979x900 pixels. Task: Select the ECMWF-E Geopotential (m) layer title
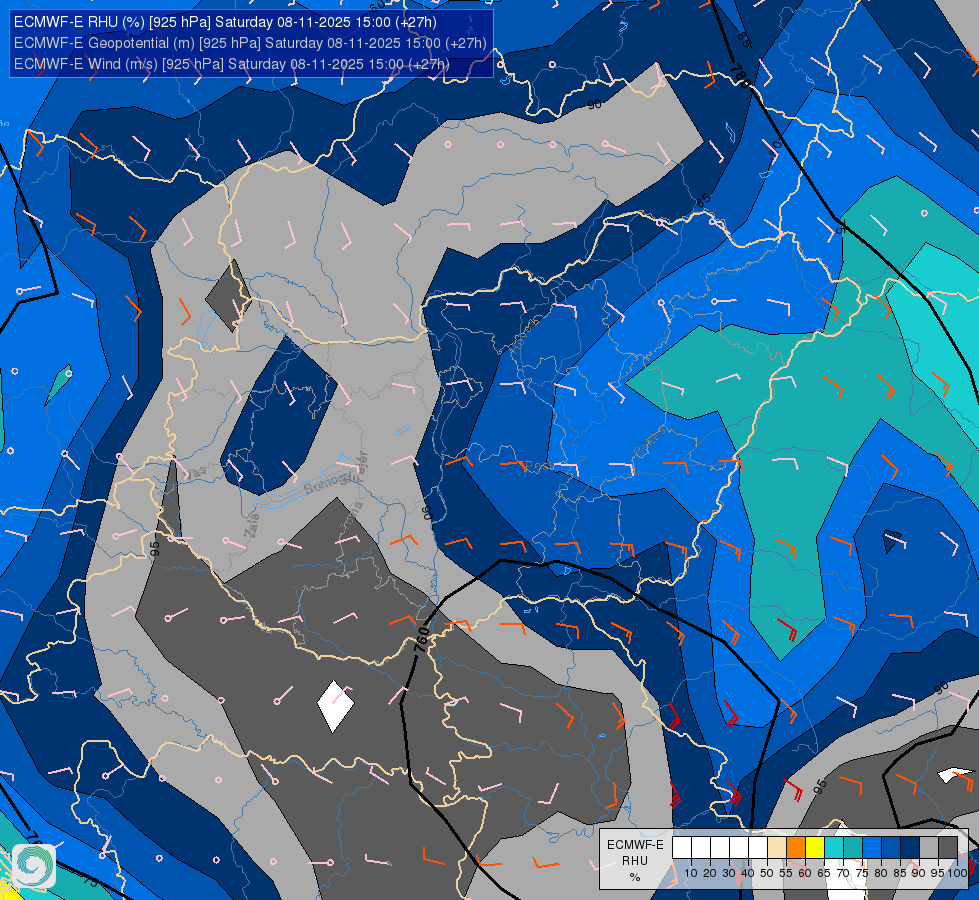tap(250, 43)
